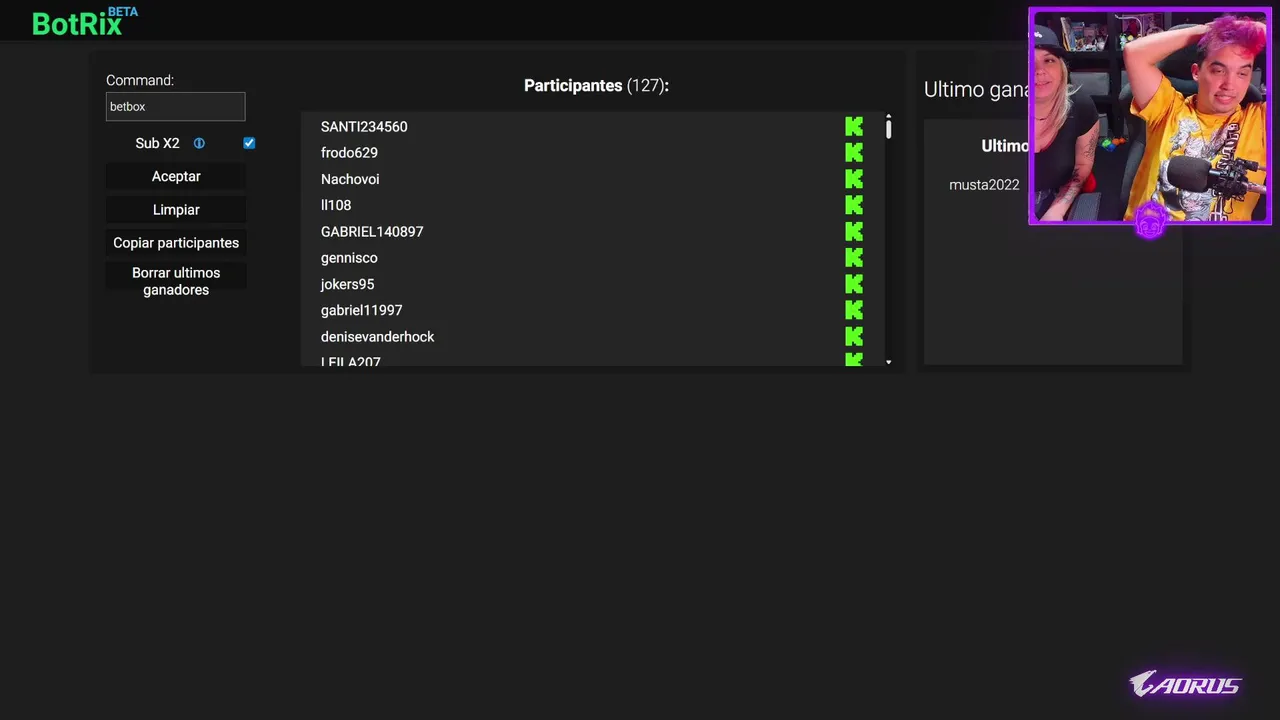
Task: Click the Kick icon beside GABRIEL140897
Action: click(853, 232)
